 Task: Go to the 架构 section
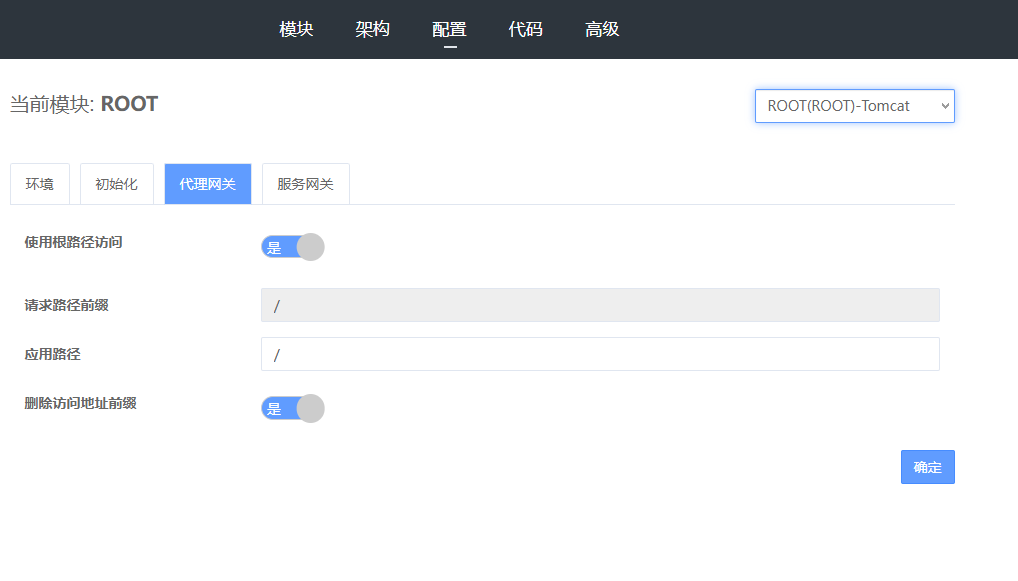coord(372,29)
